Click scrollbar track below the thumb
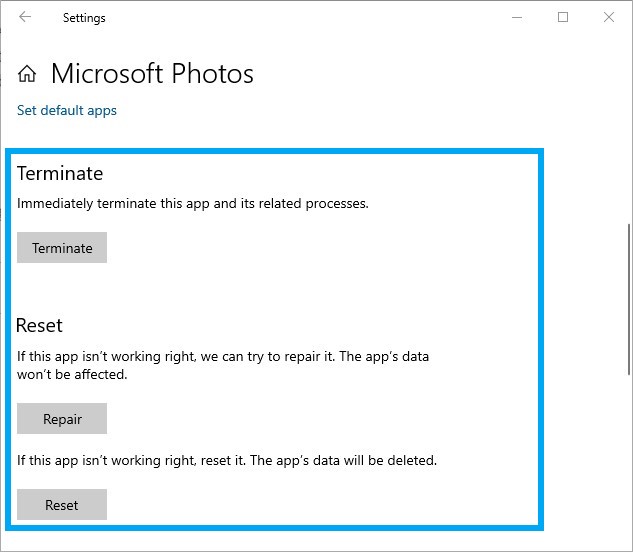The height and width of the screenshot is (552, 633). pyautogui.click(x=629, y=460)
